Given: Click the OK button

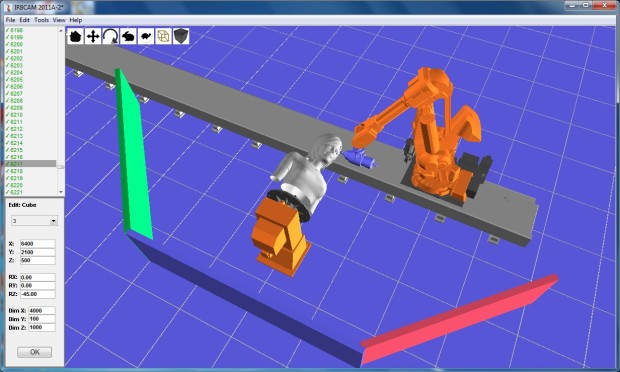Looking at the screenshot, I should click(x=34, y=352).
